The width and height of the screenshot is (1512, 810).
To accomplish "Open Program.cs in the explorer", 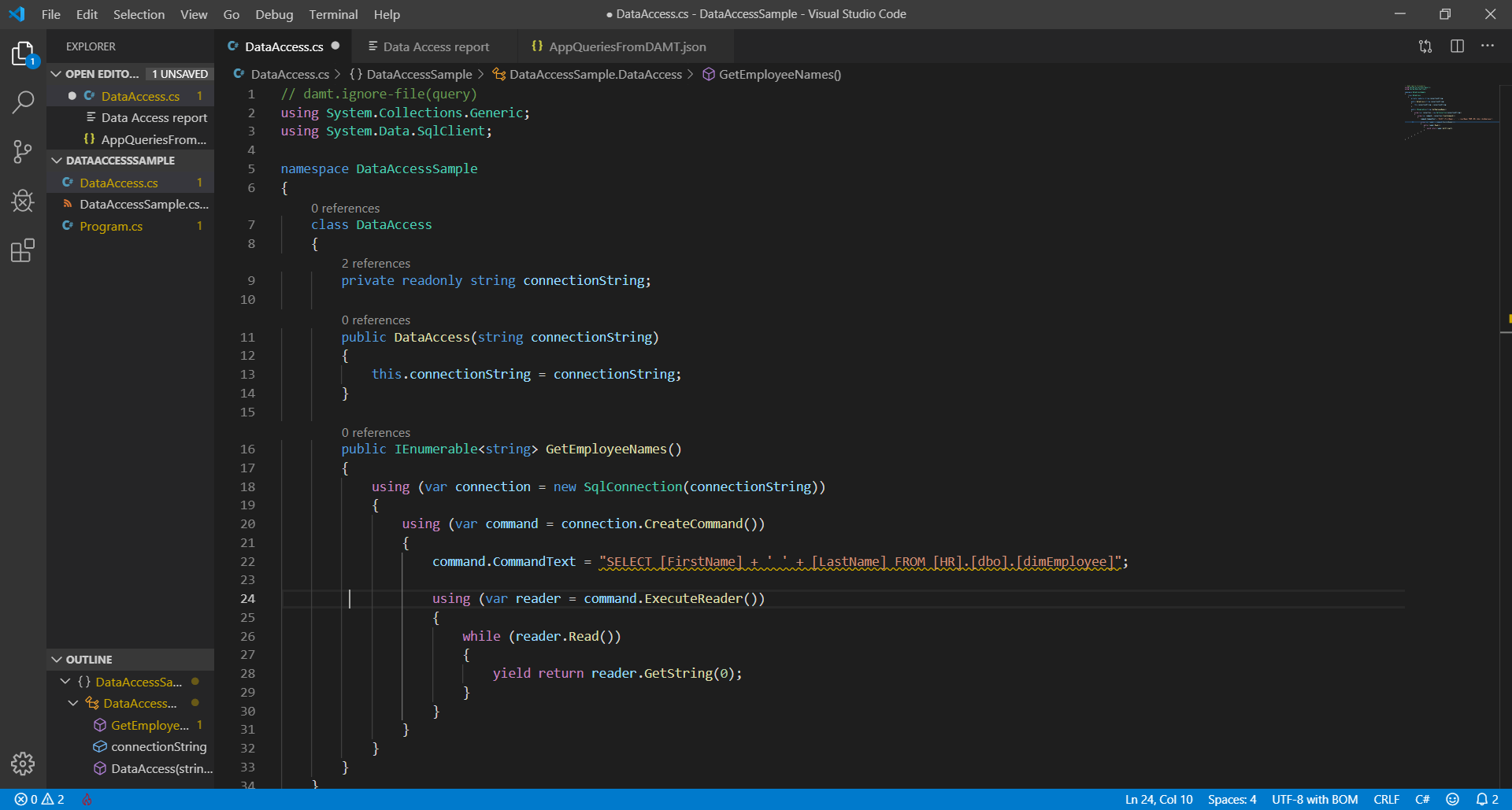I will point(111,227).
